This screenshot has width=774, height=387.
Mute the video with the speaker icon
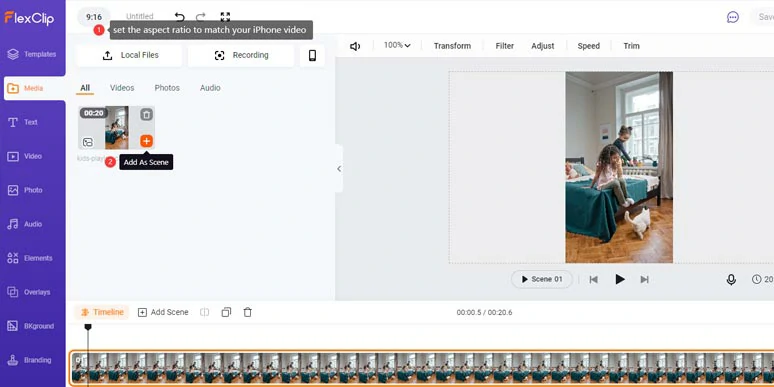[x=354, y=46]
